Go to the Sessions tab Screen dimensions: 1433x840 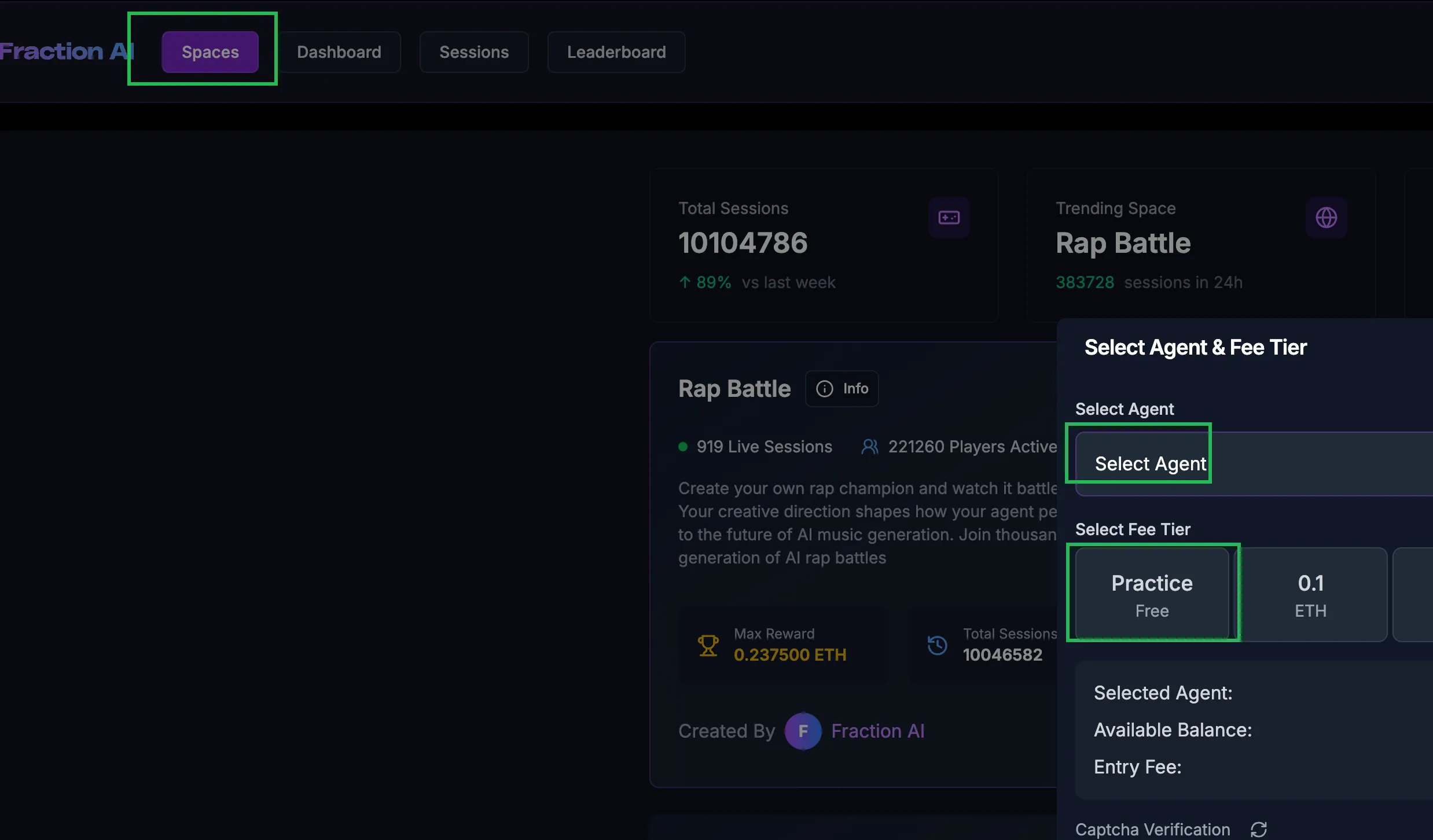(474, 52)
